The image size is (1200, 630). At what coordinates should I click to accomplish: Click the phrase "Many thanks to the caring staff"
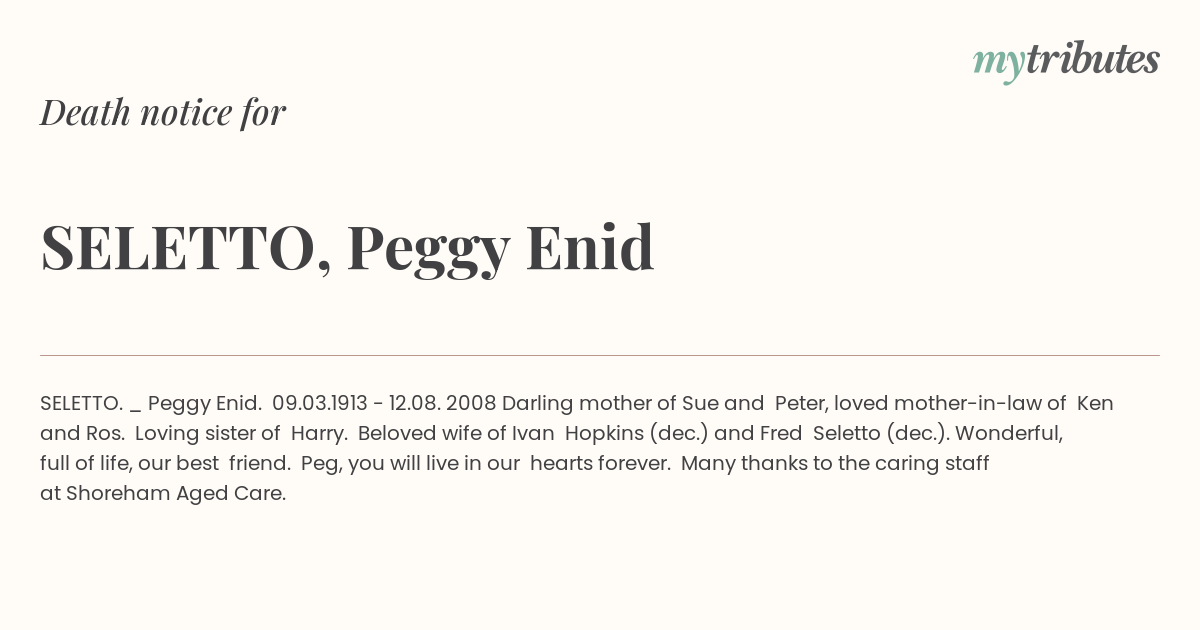pyautogui.click(x=835, y=464)
